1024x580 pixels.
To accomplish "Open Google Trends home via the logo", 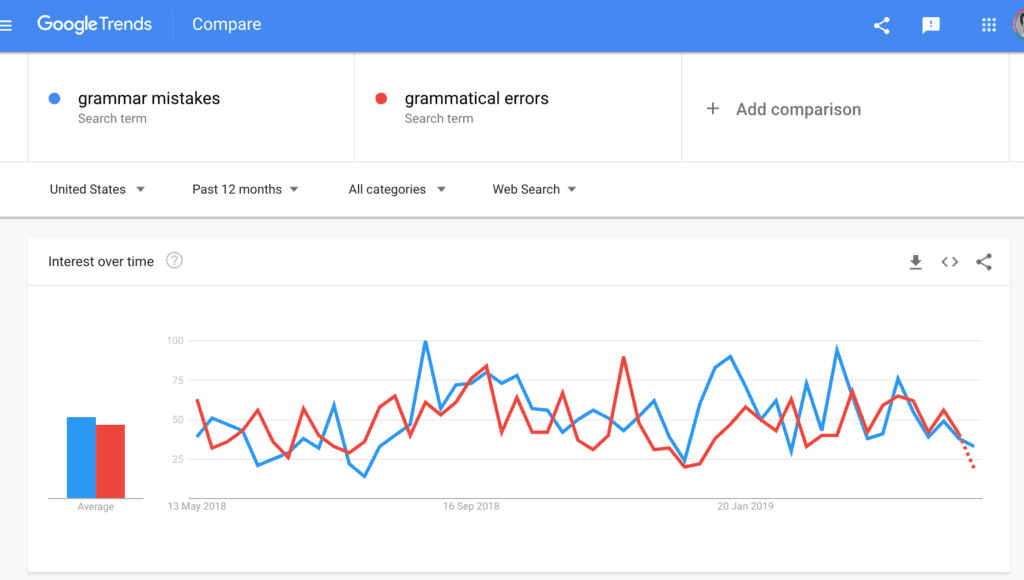I will click(x=95, y=24).
